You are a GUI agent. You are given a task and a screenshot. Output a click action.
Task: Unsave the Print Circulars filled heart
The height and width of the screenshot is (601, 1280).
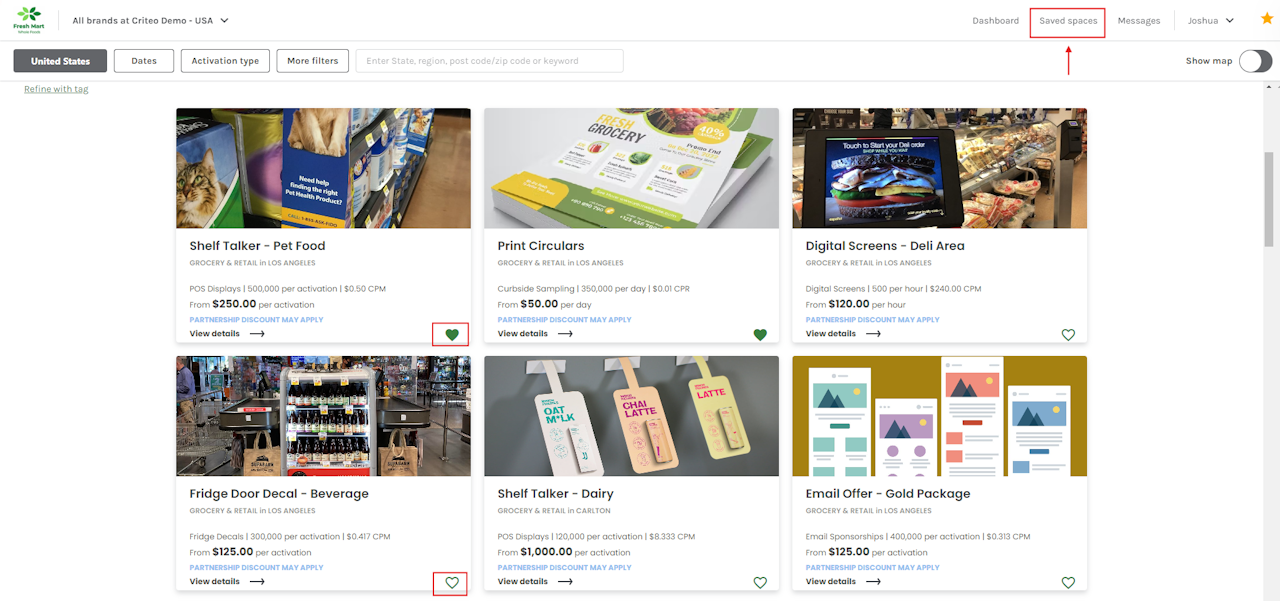pos(760,335)
